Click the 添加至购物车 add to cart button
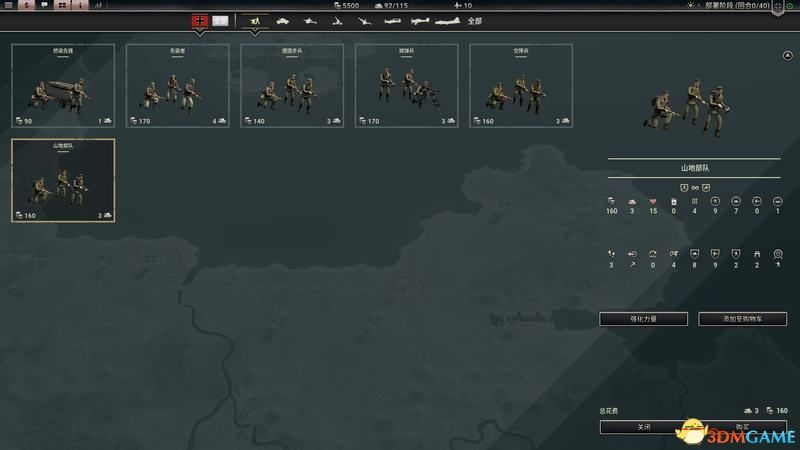Viewport: 800px width, 450px height. [x=742, y=319]
